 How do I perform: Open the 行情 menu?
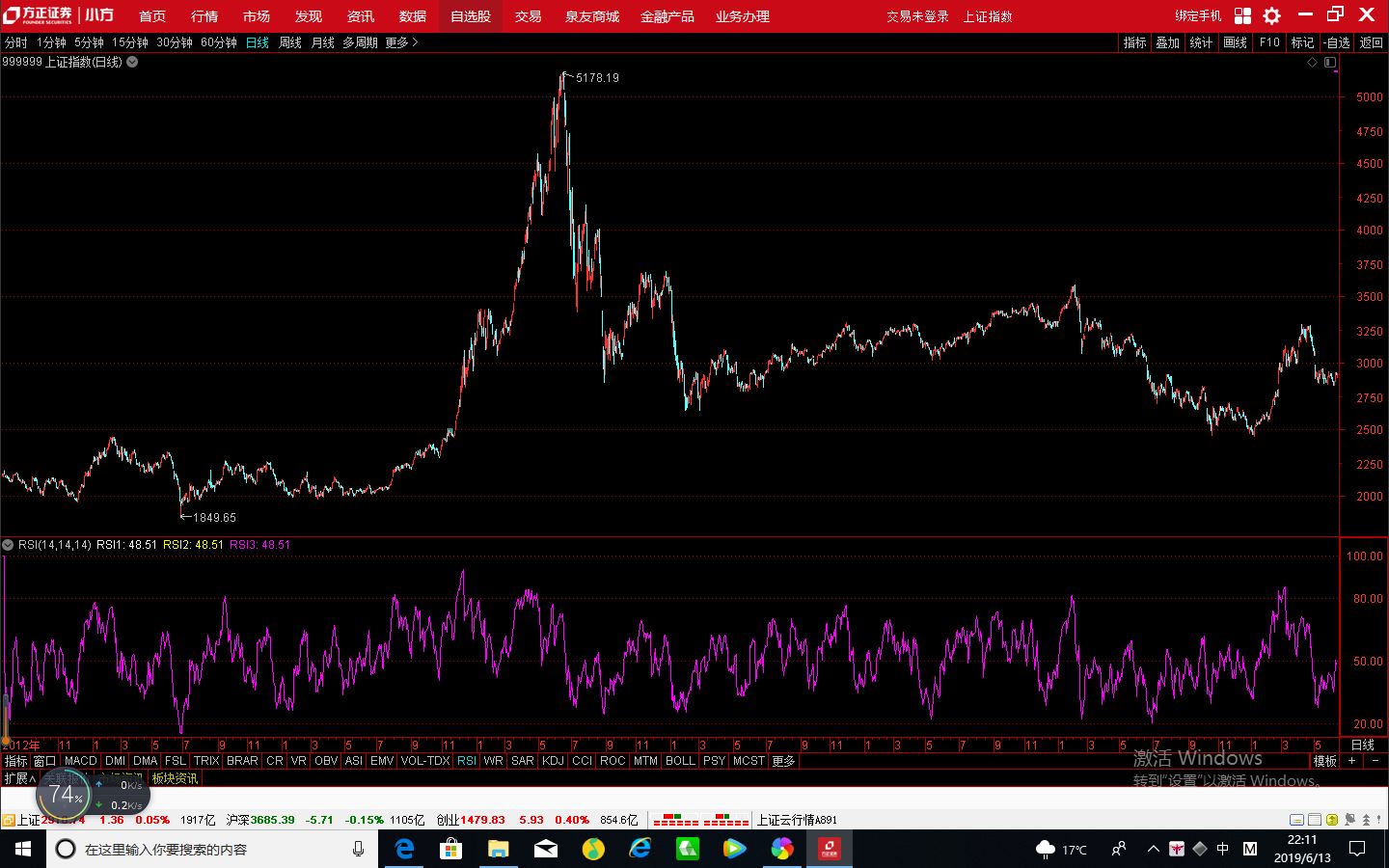tap(204, 16)
